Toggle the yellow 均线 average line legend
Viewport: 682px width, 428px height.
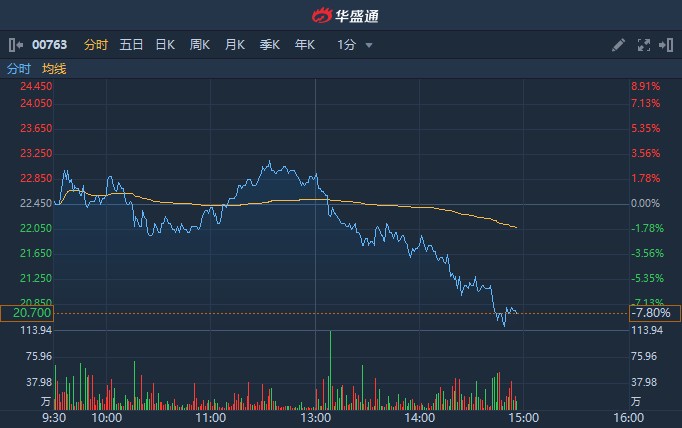click(x=54, y=69)
